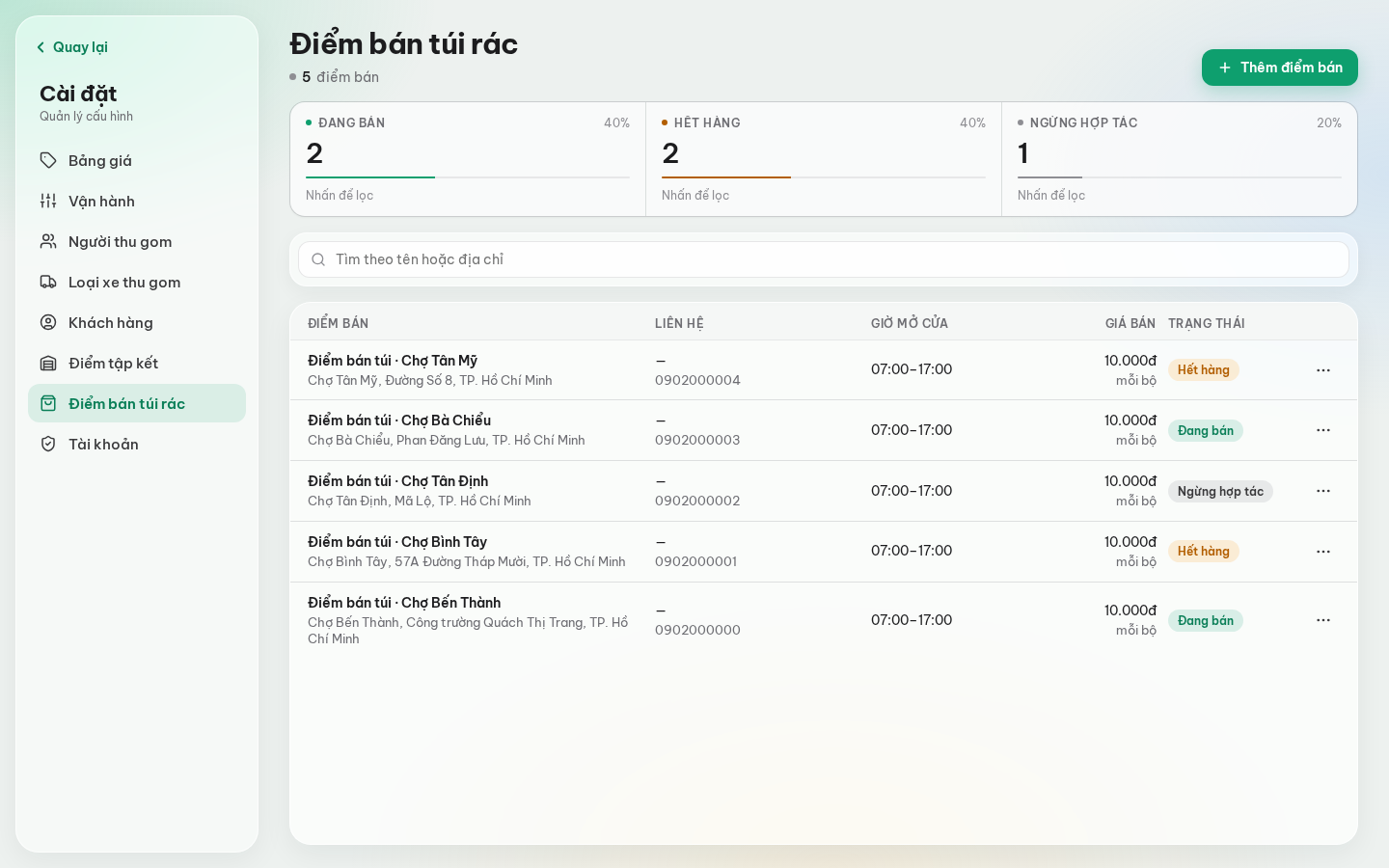This screenshot has width=1389, height=868.
Task: Click the Điểm tập kết sidebar label
Action: click(113, 364)
